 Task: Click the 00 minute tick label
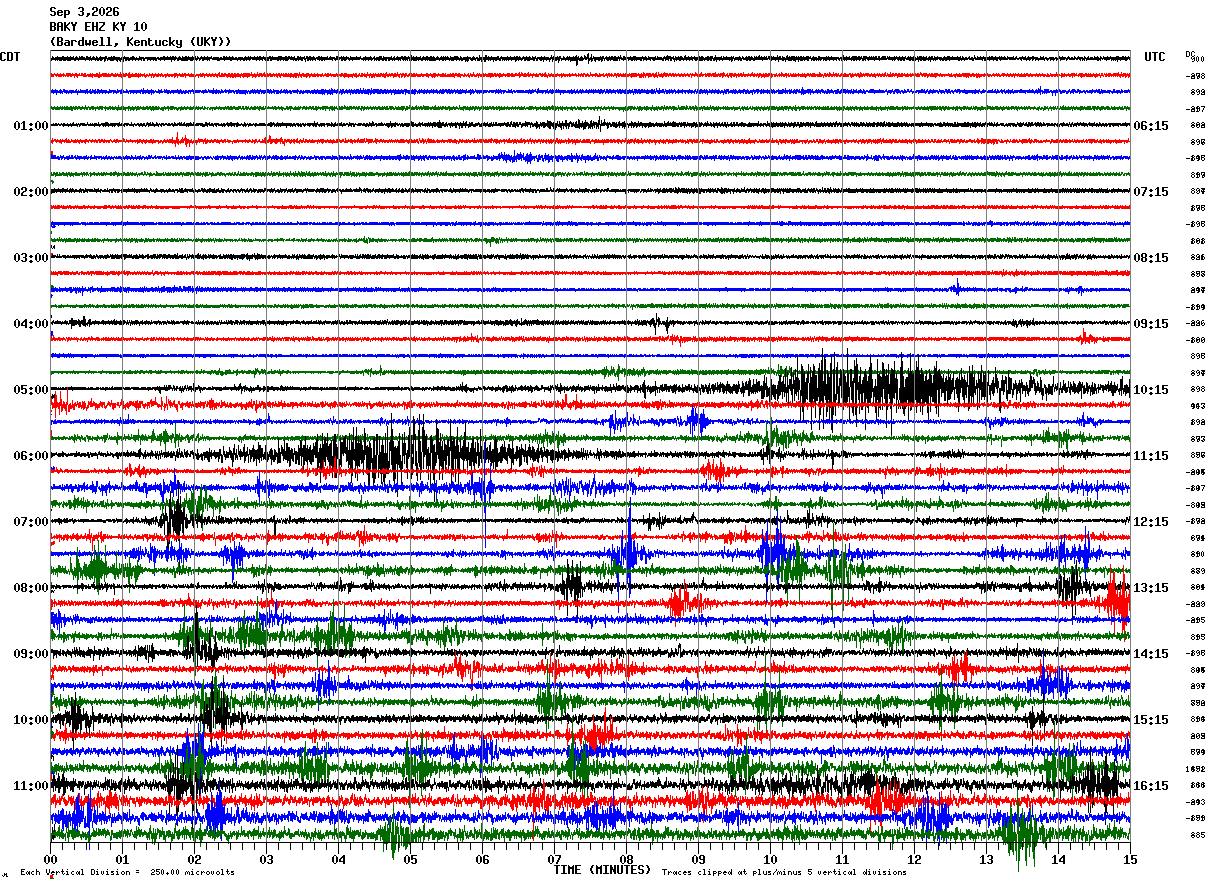click(51, 859)
